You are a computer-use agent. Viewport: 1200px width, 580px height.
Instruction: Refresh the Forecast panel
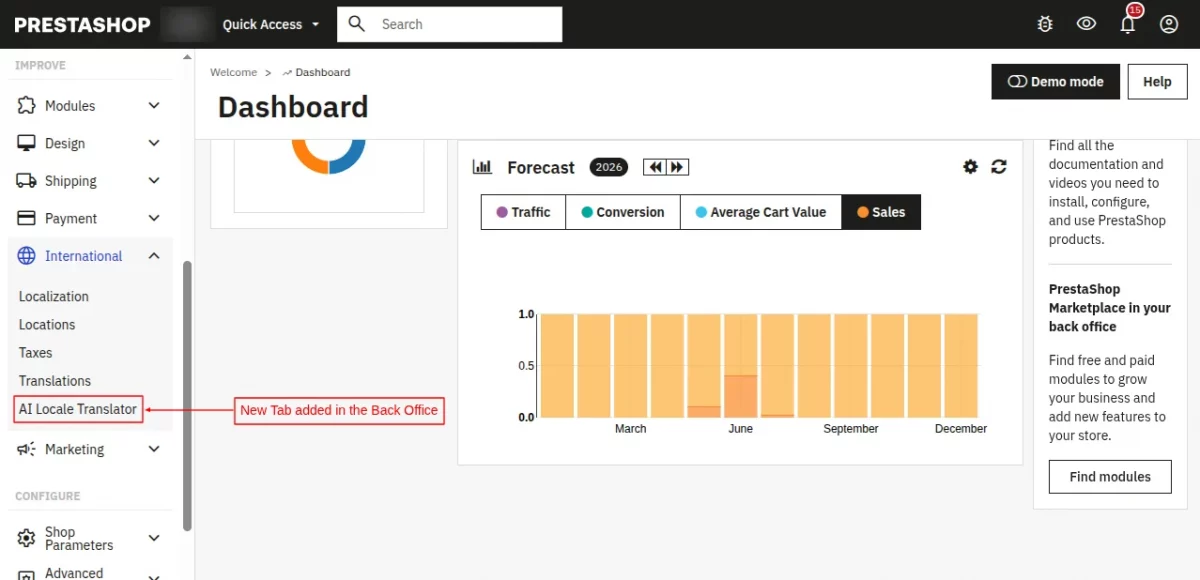[998, 167]
